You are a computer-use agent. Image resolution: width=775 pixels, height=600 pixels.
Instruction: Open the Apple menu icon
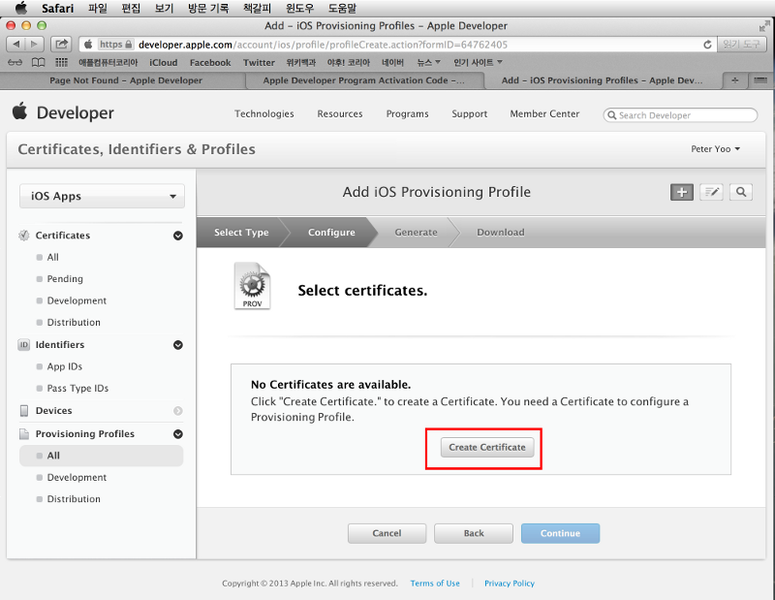click(x=20, y=8)
